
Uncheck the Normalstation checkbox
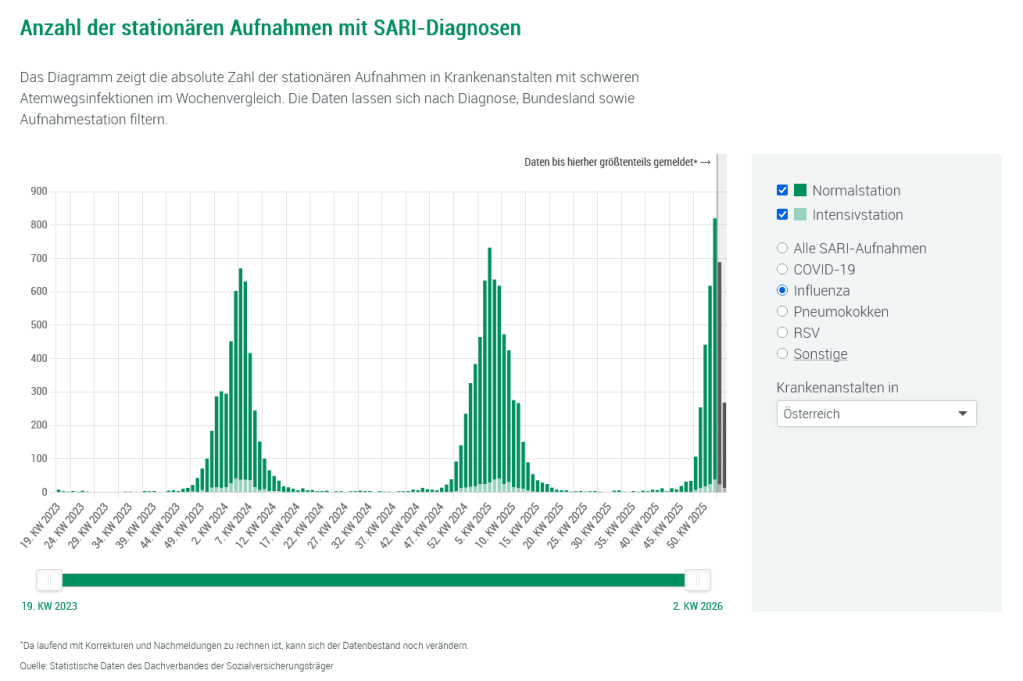point(782,191)
